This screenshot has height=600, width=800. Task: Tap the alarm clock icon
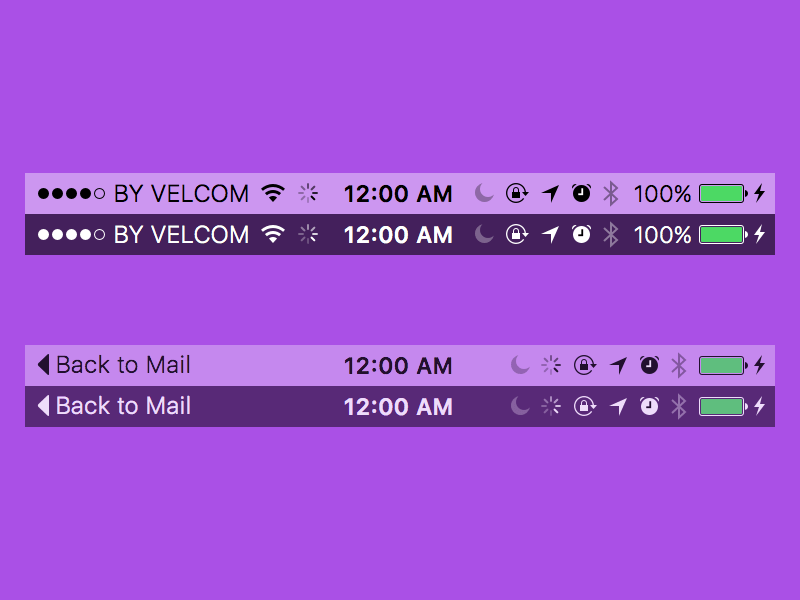(581, 193)
